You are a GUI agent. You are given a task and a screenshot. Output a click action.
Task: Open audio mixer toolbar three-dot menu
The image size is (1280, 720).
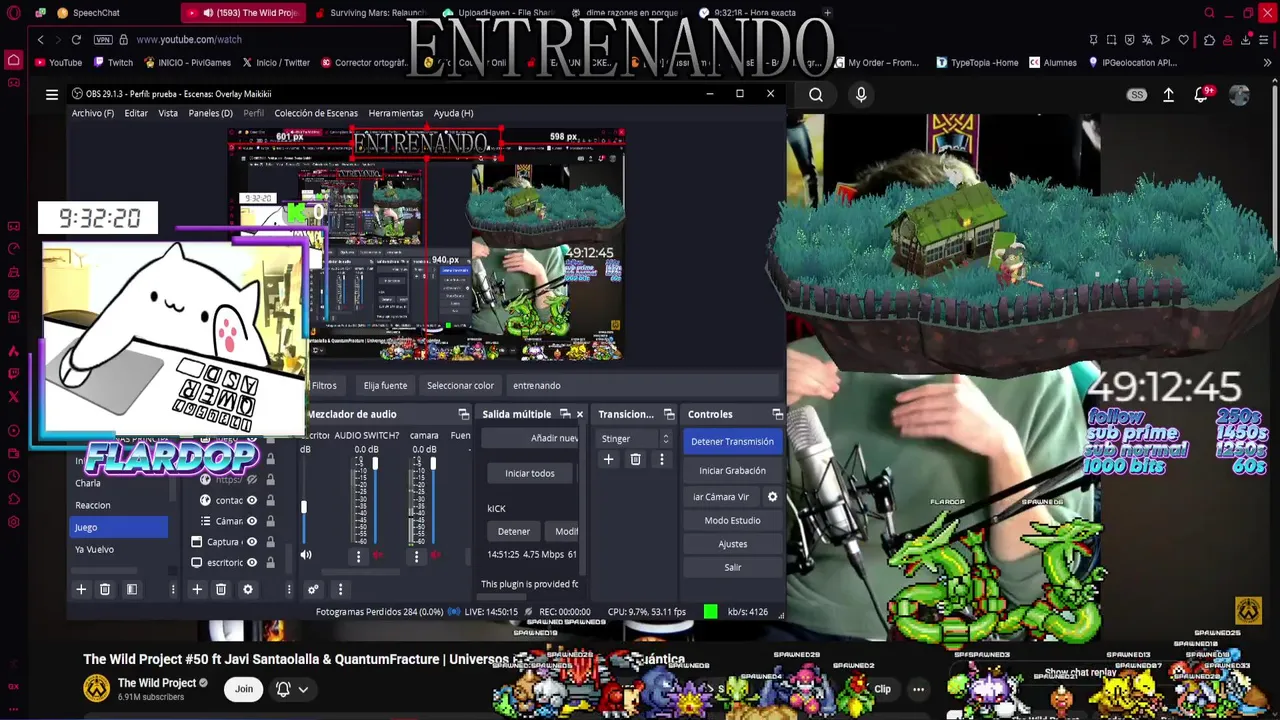(x=340, y=589)
